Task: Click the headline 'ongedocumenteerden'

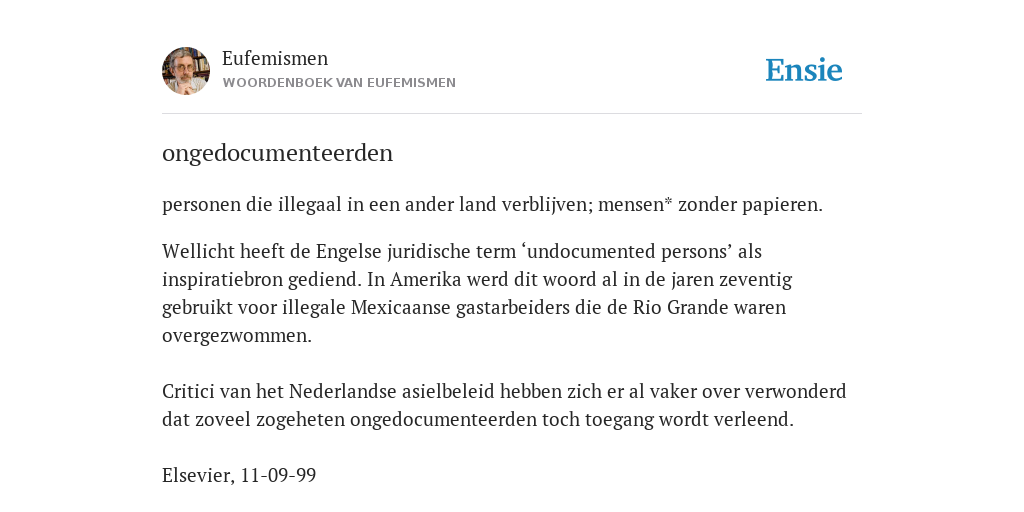Action: (x=278, y=153)
